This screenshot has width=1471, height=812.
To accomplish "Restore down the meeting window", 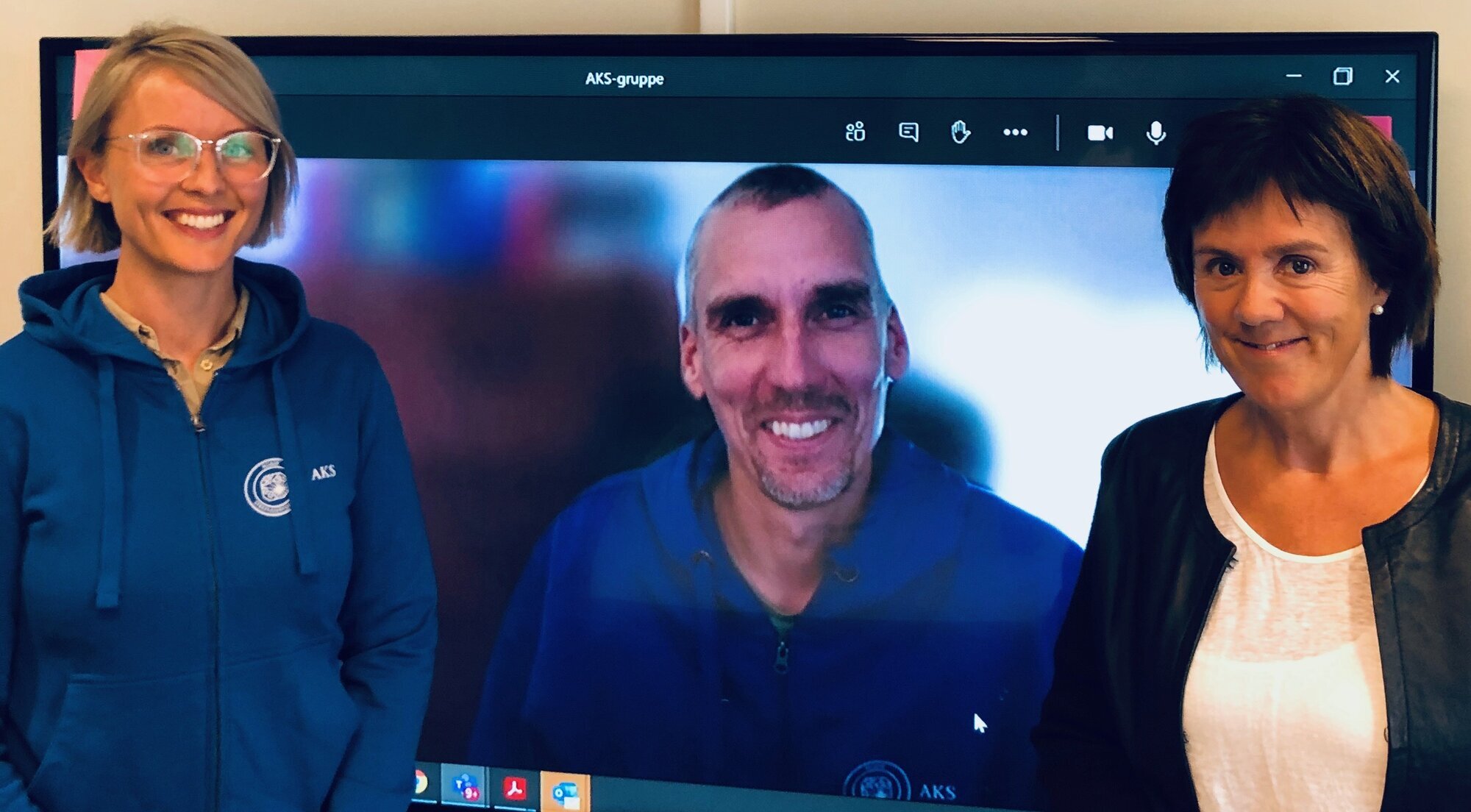I will click(1343, 76).
